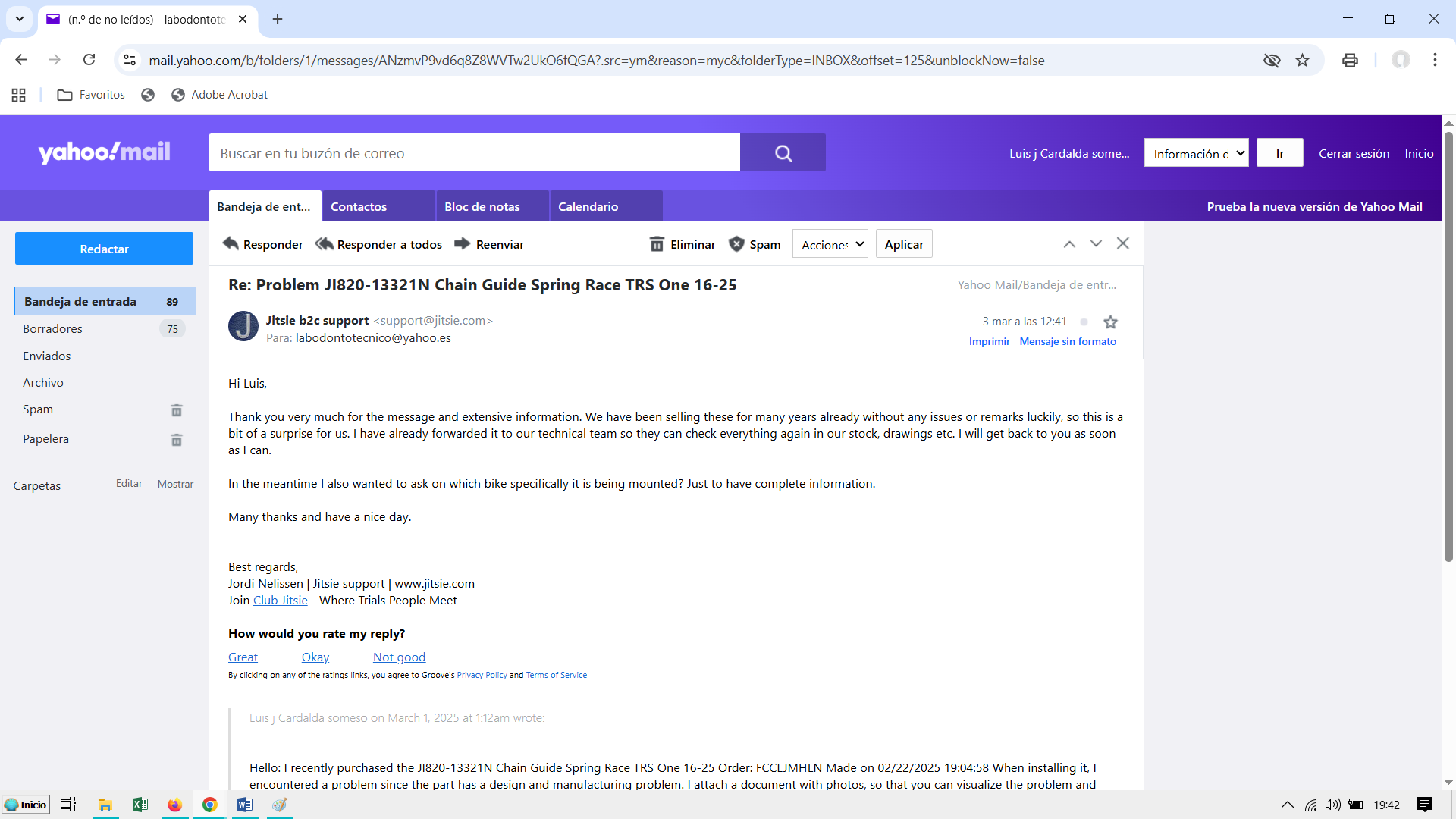Click the search magnifier button
Screen dimensions: 1456x819
point(783,153)
